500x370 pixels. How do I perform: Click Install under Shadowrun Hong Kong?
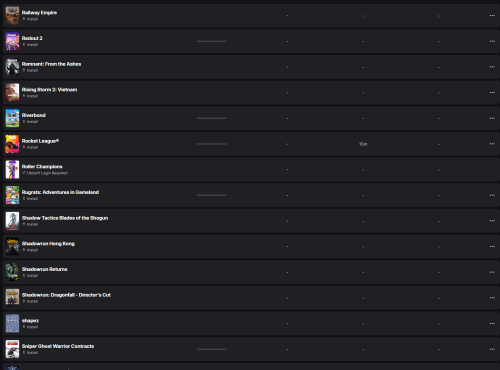pos(30,250)
